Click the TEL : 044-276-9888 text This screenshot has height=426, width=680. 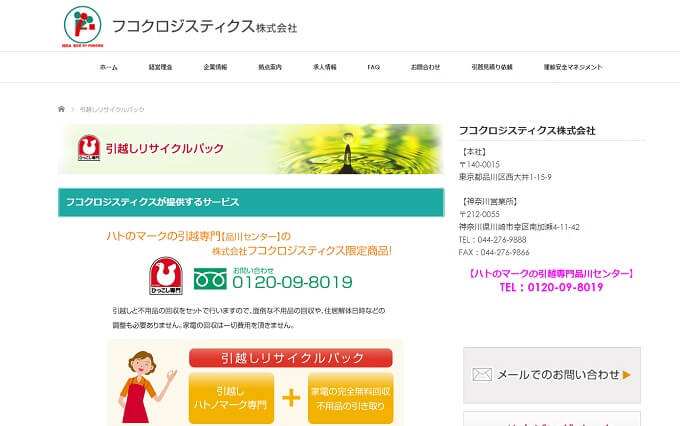point(492,239)
